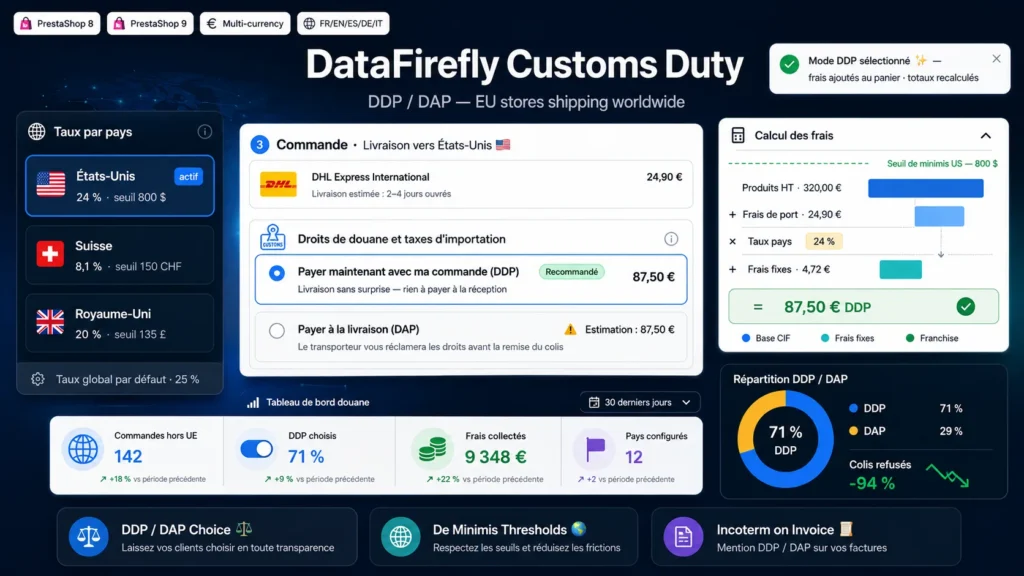Click the flag icon in Pays configurés card
This screenshot has width=1024, height=576.
(x=595, y=449)
